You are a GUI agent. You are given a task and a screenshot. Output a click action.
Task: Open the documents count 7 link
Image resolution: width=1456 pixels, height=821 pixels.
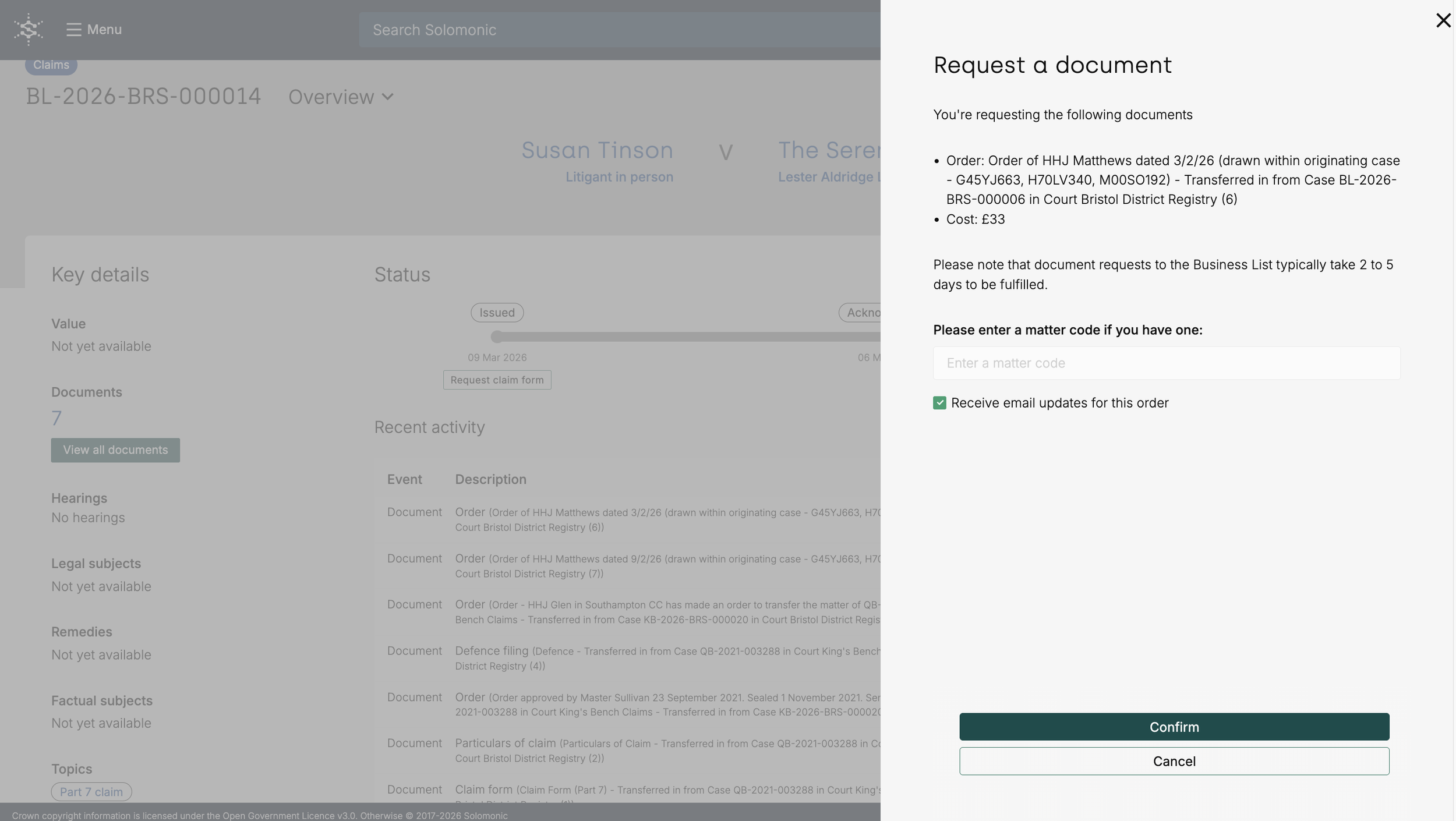click(x=56, y=418)
